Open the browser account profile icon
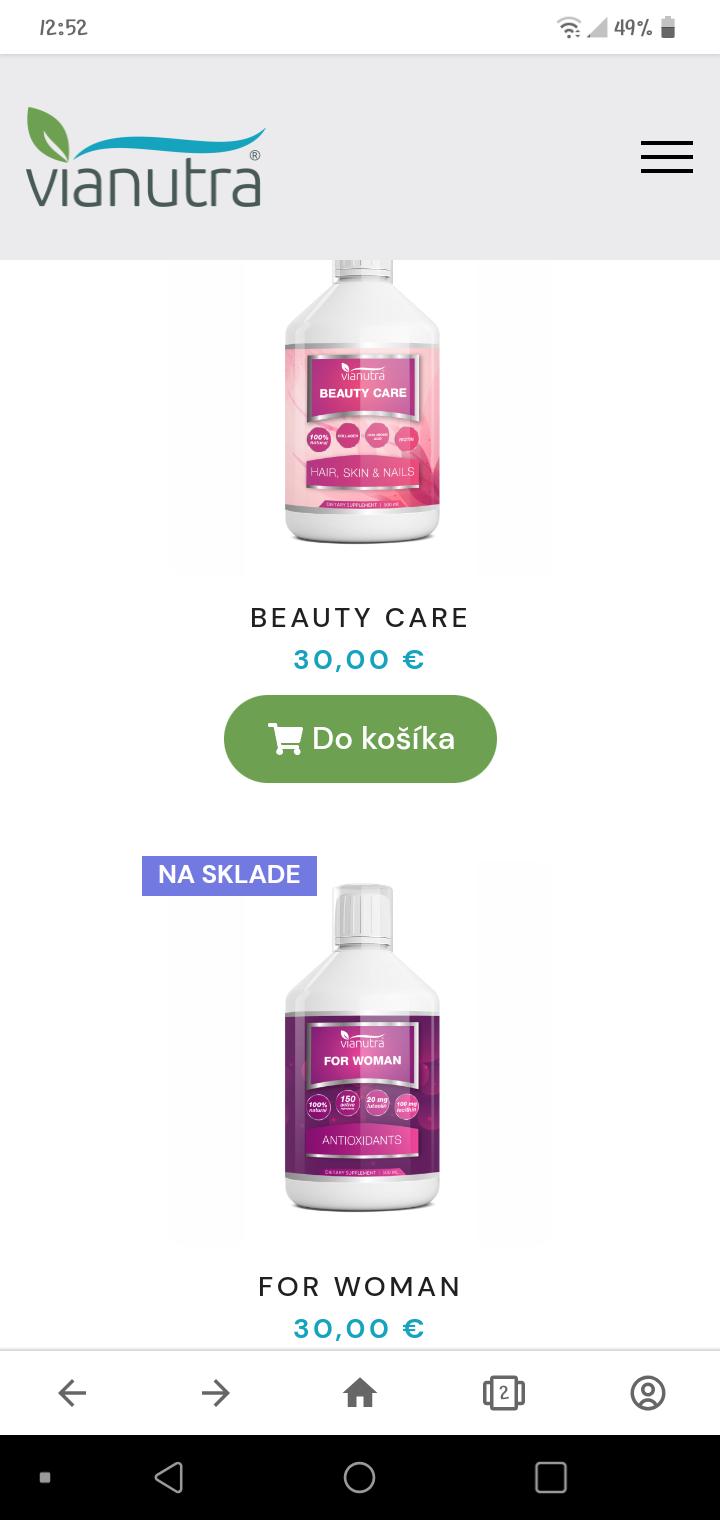 648,1392
